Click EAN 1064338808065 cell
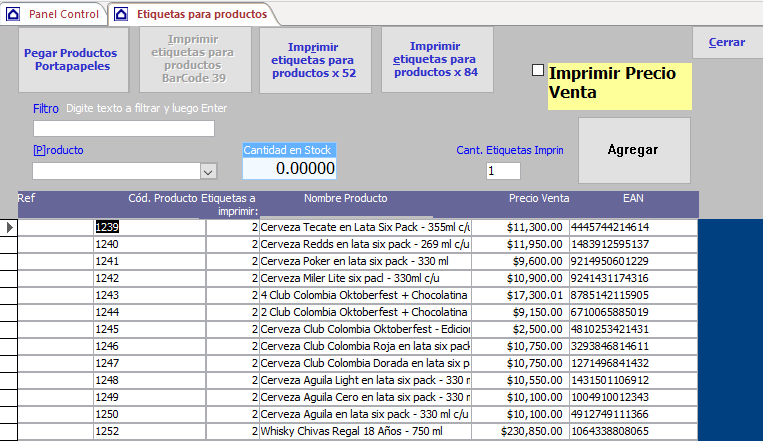This screenshot has height=441, width=763. tap(634, 431)
